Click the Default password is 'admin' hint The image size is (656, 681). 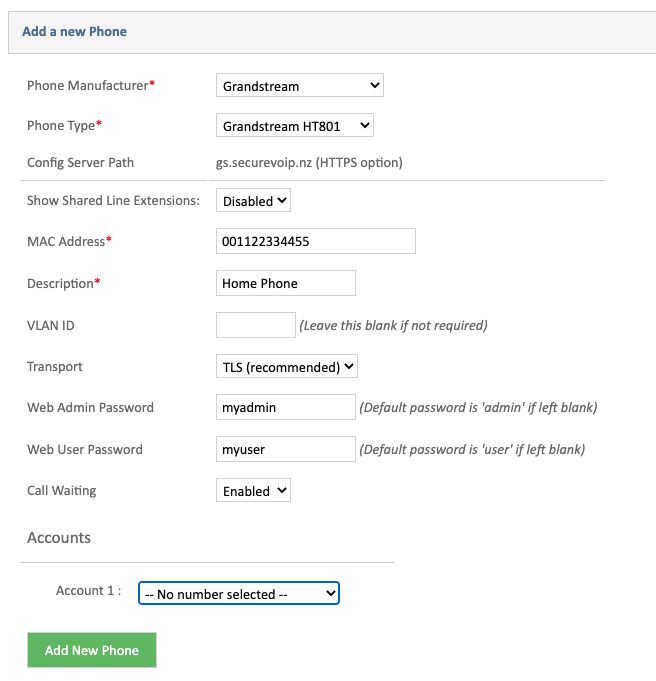click(478, 407)
